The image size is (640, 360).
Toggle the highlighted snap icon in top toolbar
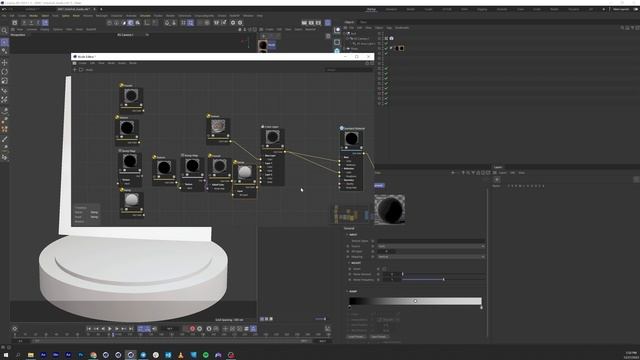click(x=191, y=23)
